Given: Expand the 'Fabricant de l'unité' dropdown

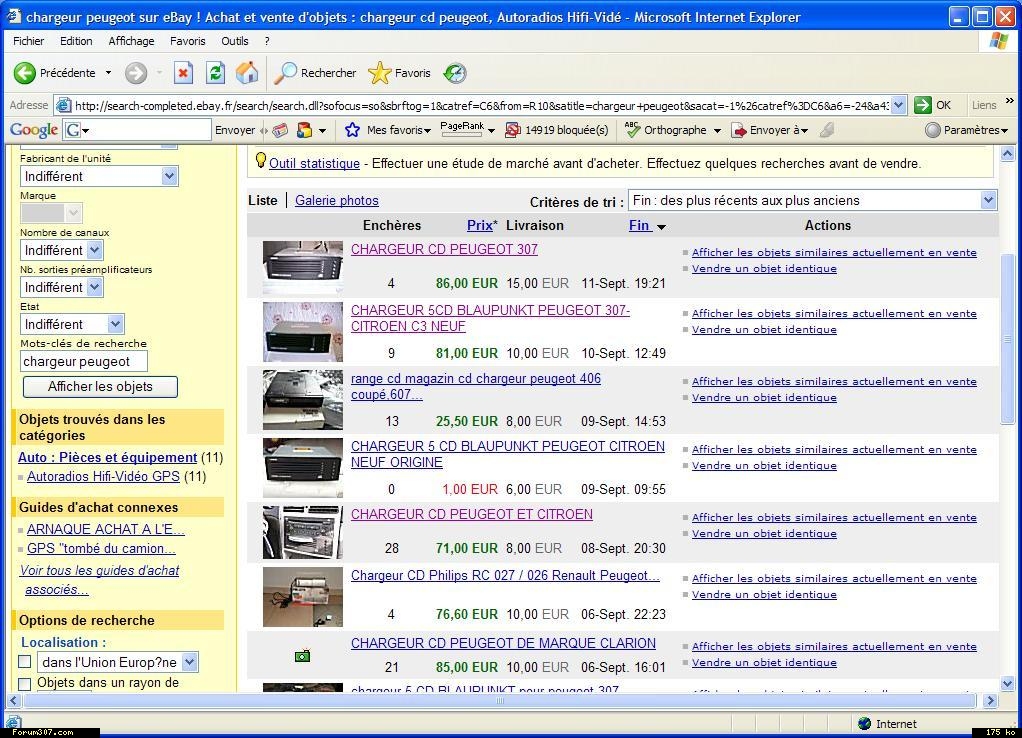Looking at the screenshot, I should point(99,176).
